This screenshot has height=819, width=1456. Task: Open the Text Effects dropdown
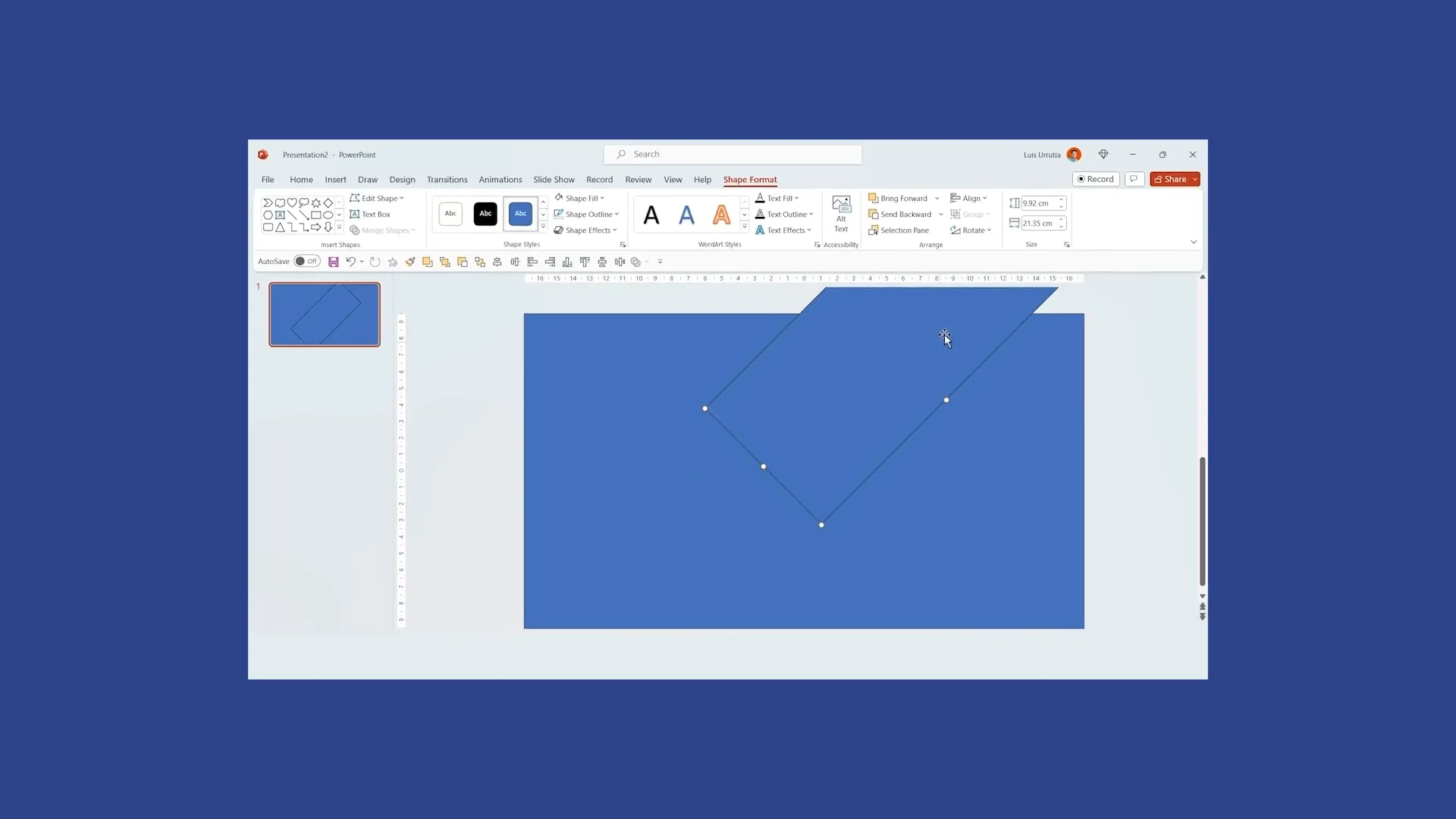(x=783, y=231)
